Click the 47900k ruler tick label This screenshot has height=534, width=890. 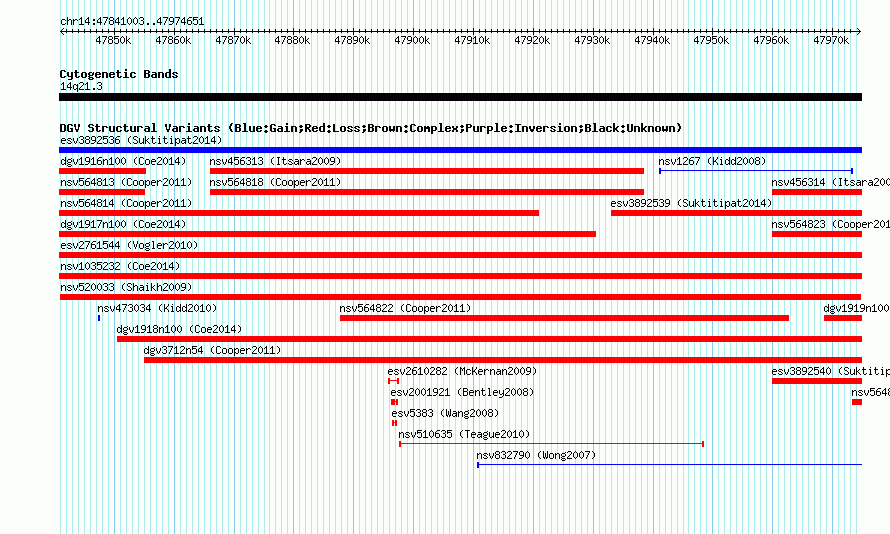coord(412,40)
